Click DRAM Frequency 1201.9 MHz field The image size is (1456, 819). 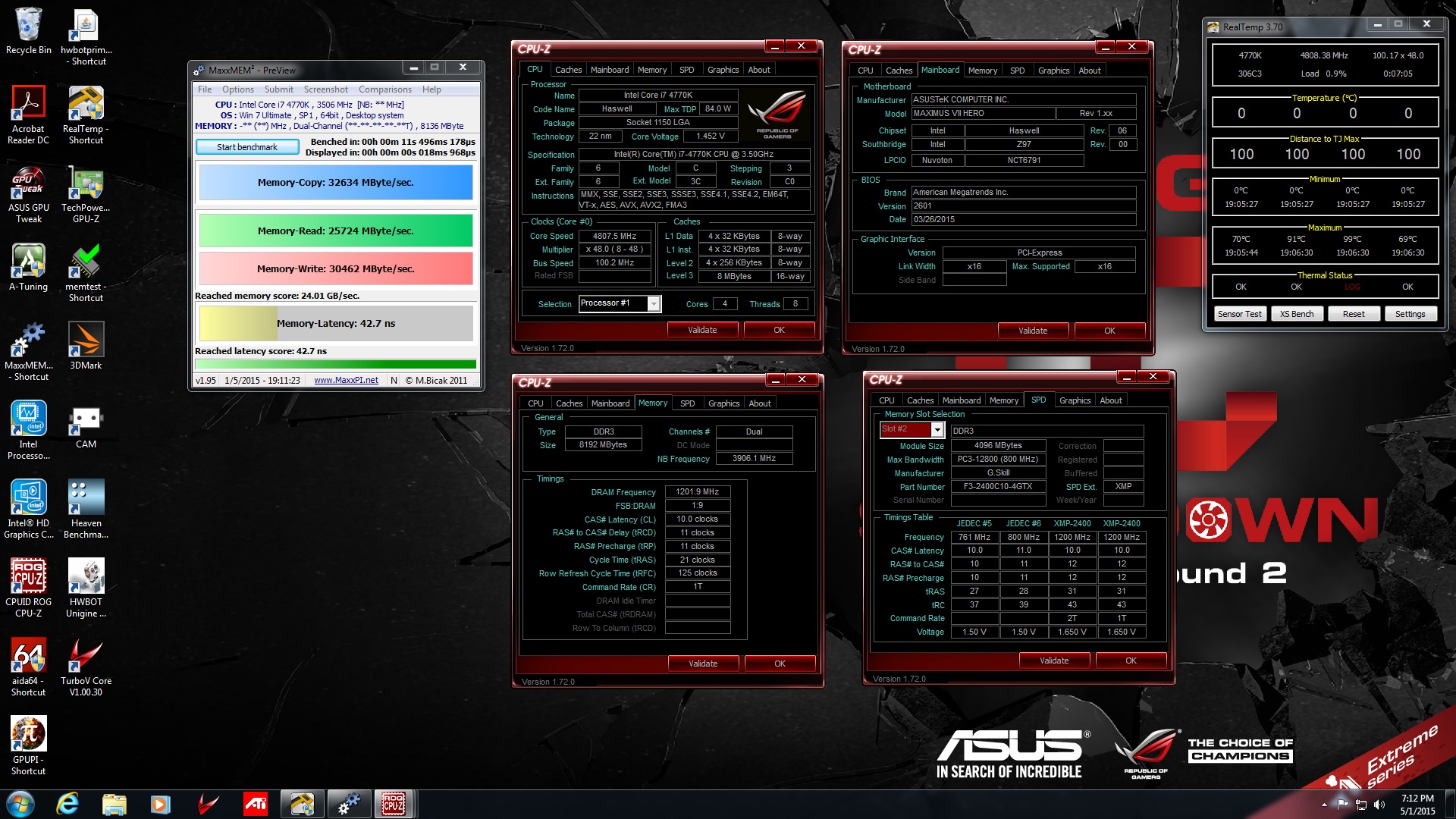tap(698, 492)
